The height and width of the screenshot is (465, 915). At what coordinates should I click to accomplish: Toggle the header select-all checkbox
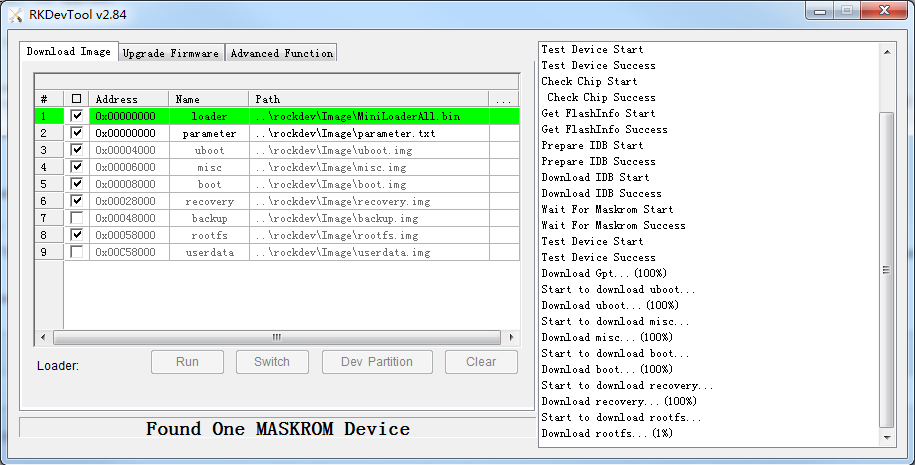point(76,99)
